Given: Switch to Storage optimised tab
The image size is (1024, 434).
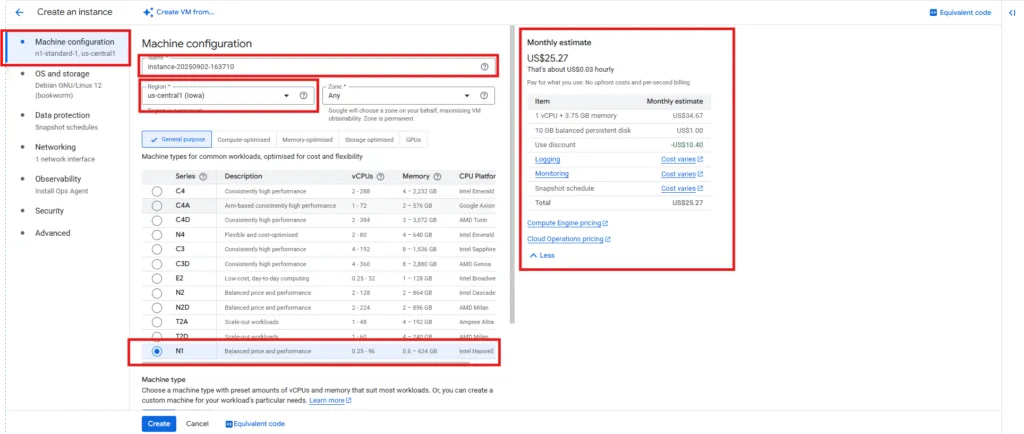Looking at the screenshot, I should tap(369, 140).
